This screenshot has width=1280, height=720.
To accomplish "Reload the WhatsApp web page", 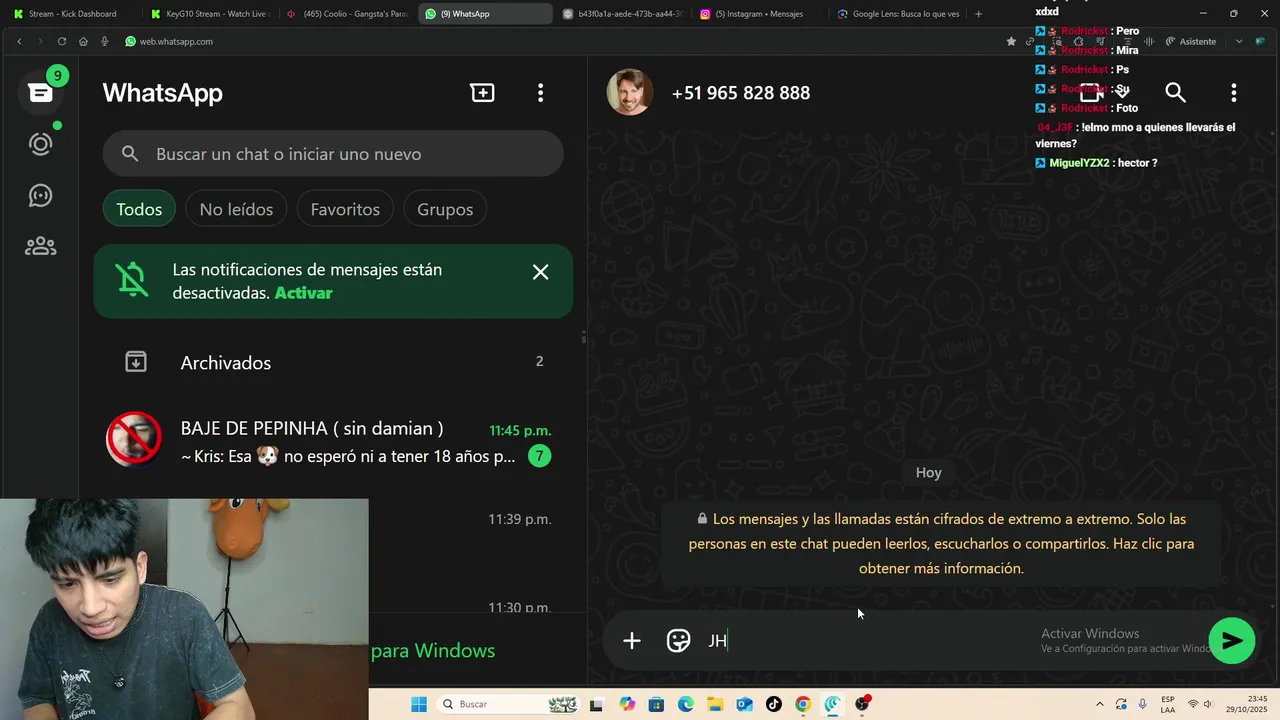I will pyautogui.click(x=62, y=41).
